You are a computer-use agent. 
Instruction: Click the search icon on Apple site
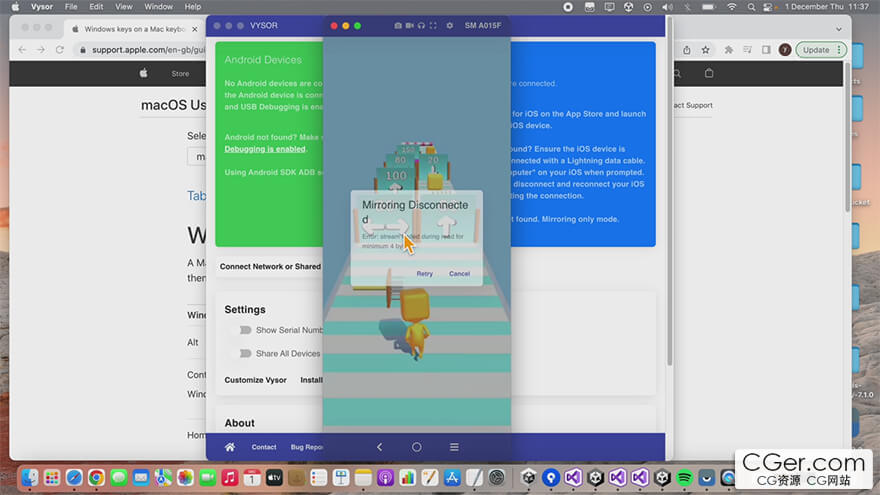[x=677, y=74]
